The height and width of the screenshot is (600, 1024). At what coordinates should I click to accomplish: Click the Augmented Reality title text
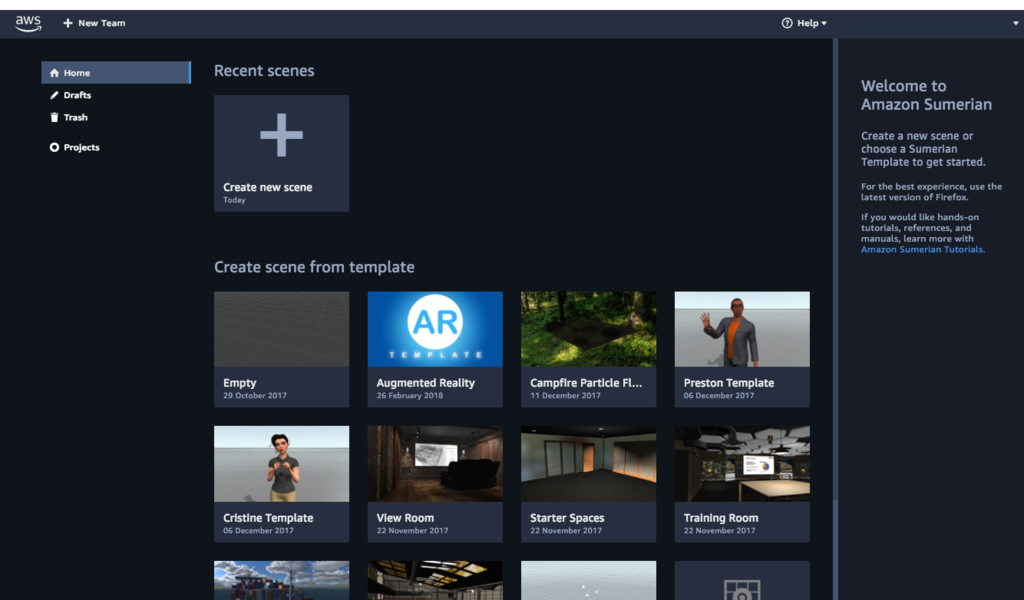426,383
